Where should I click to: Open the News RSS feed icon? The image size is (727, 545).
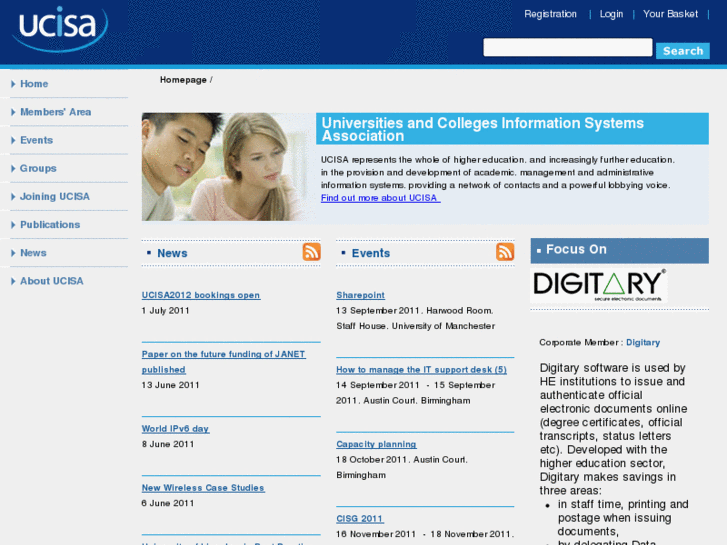coord(312,252)
